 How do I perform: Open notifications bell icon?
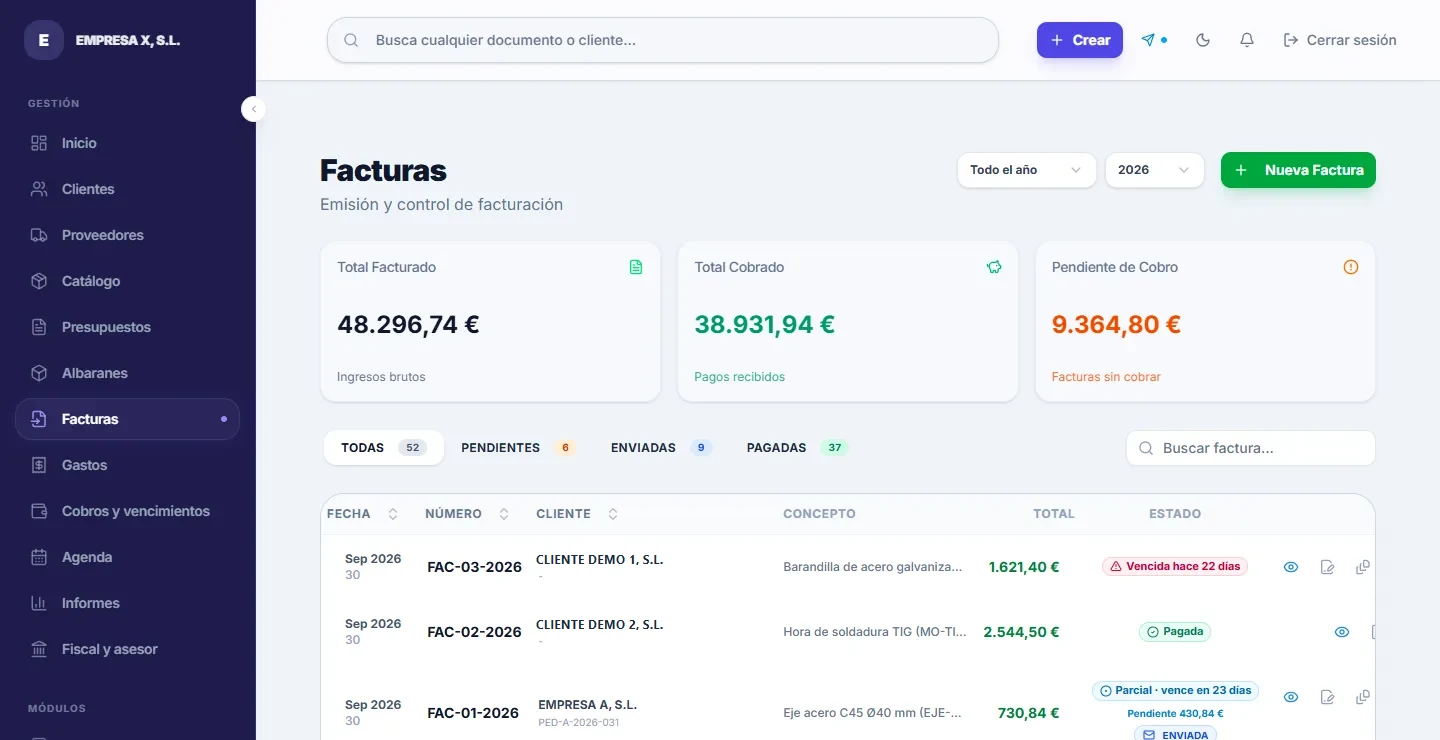1247,40
